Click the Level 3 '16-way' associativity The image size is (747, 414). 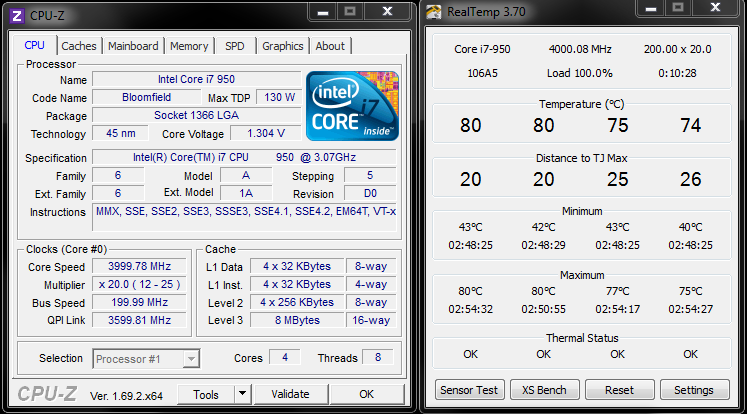[371, 320]
